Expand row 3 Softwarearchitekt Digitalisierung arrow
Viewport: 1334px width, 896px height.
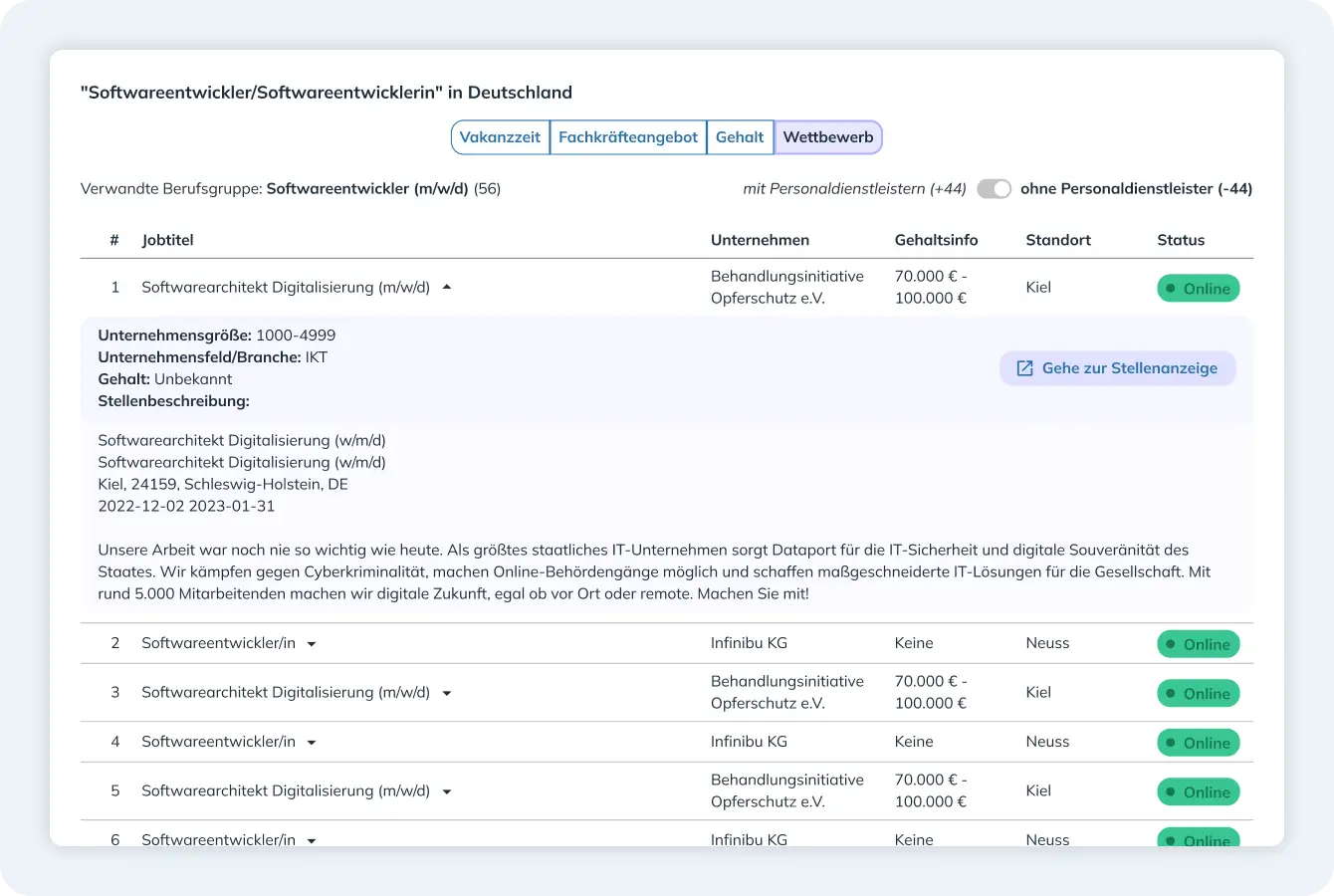(447, 693)
